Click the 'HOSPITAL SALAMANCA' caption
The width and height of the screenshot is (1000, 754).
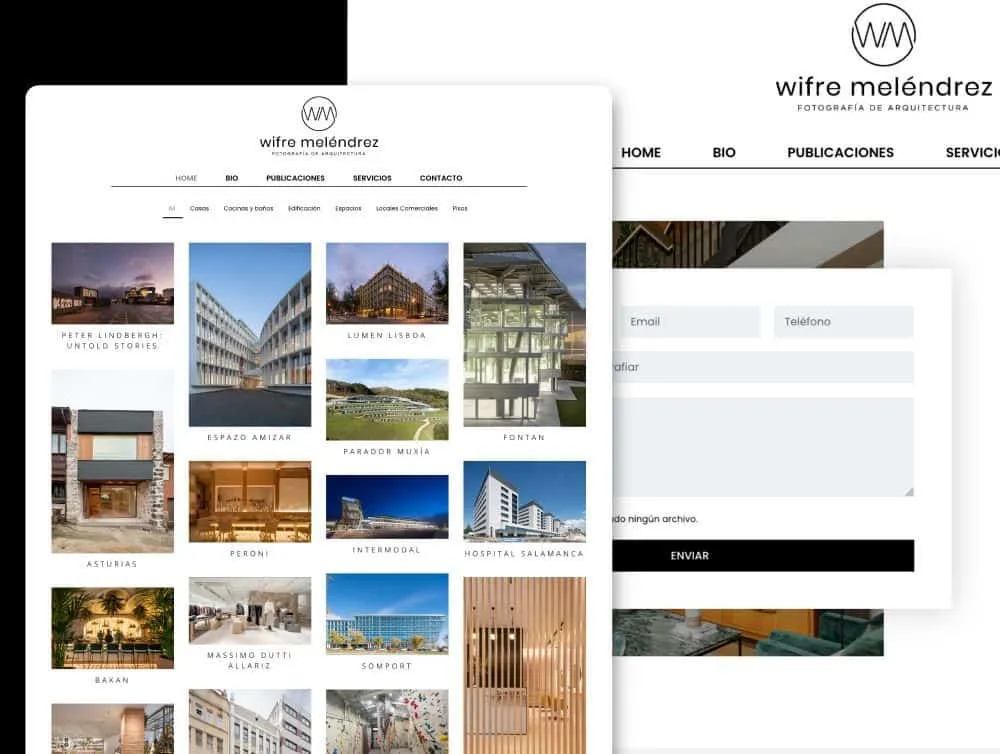click(524, 554)
